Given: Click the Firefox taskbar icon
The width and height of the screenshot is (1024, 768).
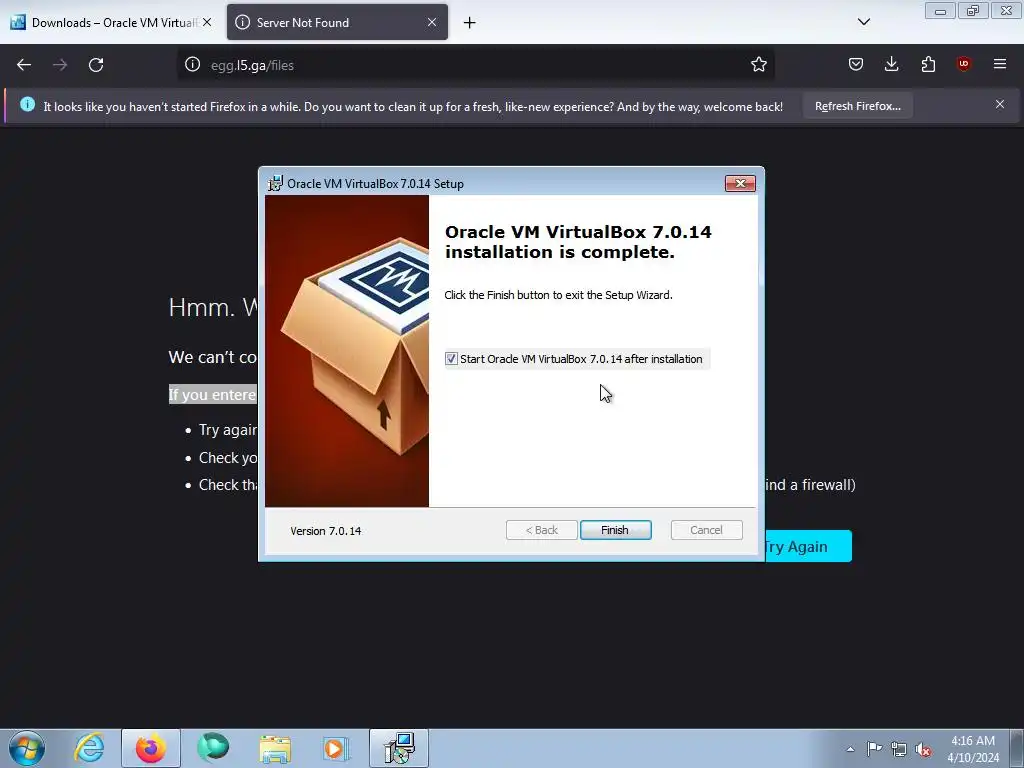Looking at the screenshot, I should (151, 748).
